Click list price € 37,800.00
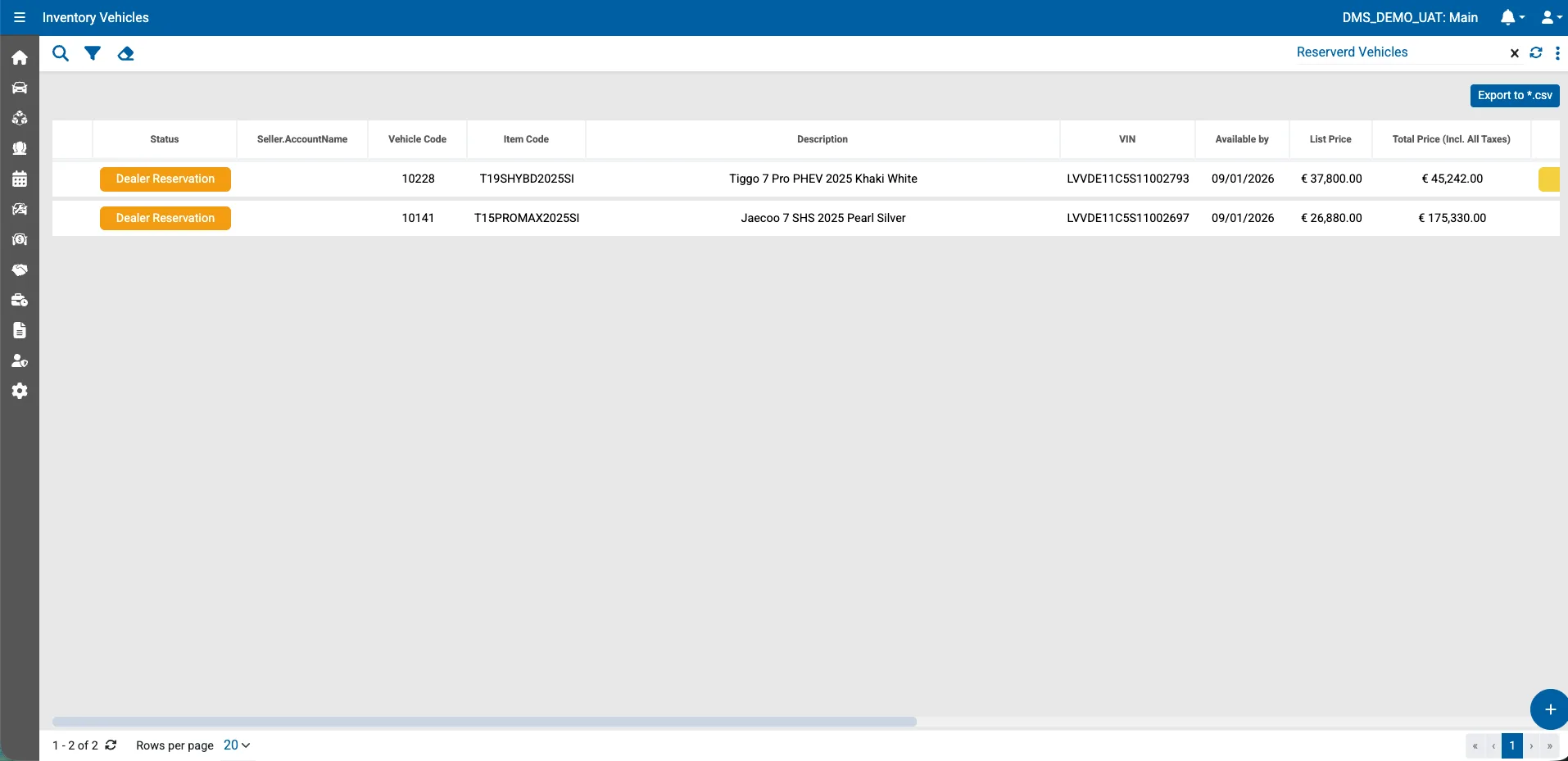Viewport: 1568px width, 761px height. (1331, 179)
